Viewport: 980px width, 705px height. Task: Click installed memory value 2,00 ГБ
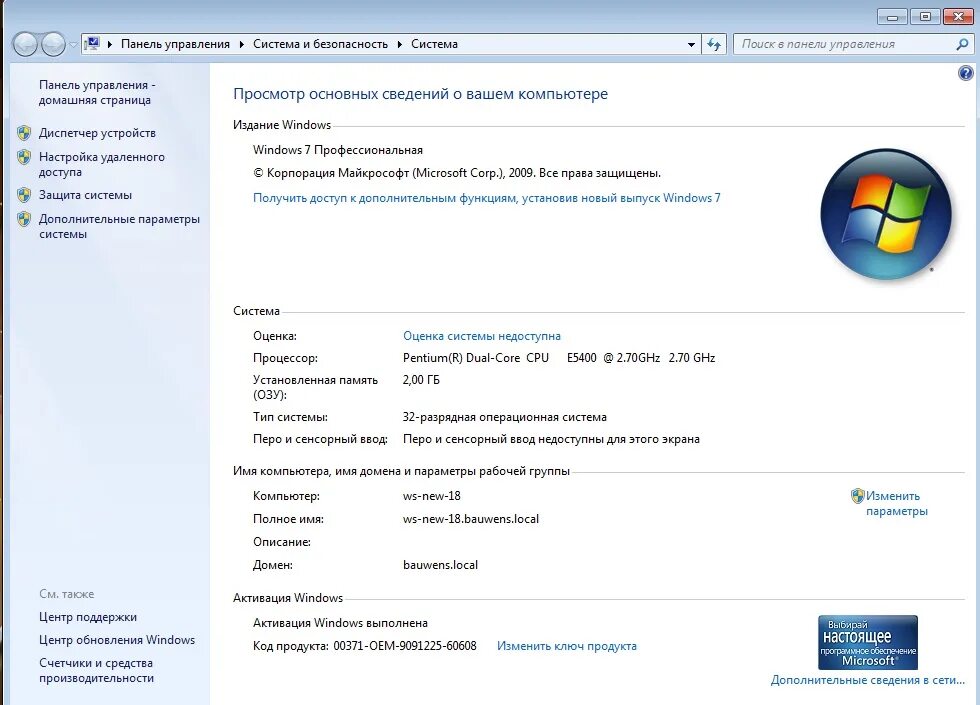[421, 380]
